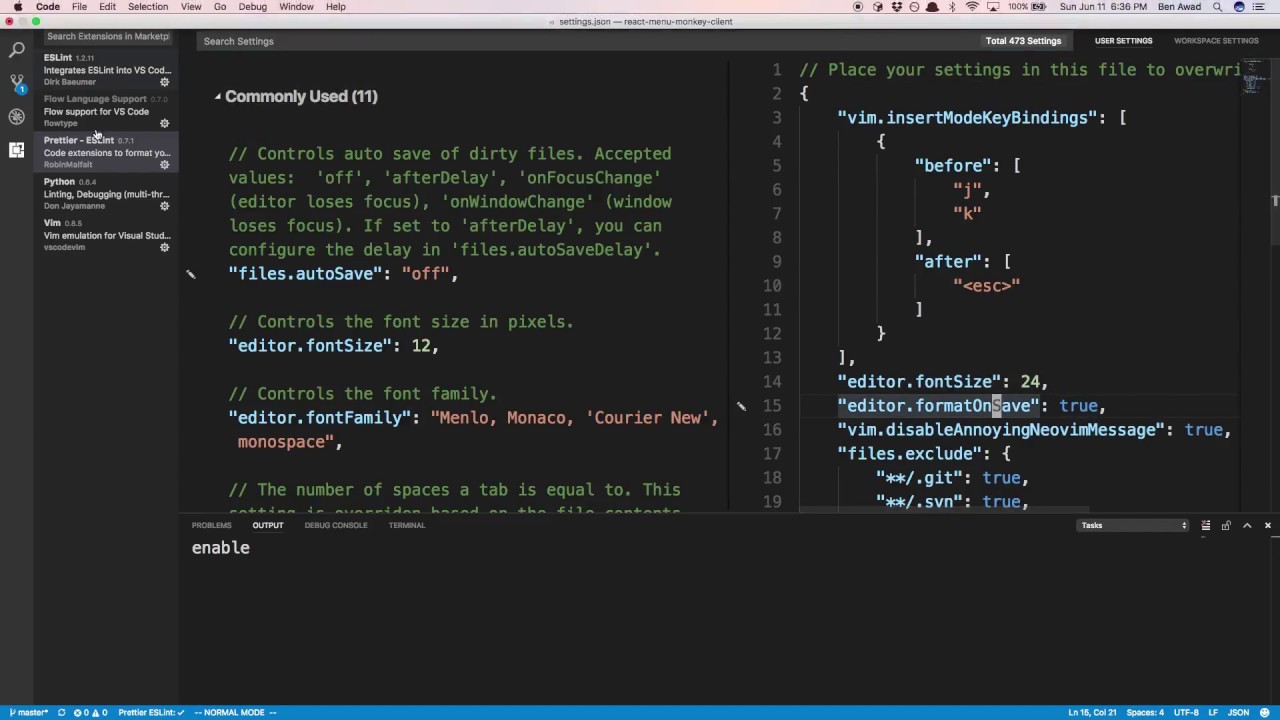Open Spotlight search in menu bar
The height and width of the screenshot is (720, 1280).
tap(1217, 7)
